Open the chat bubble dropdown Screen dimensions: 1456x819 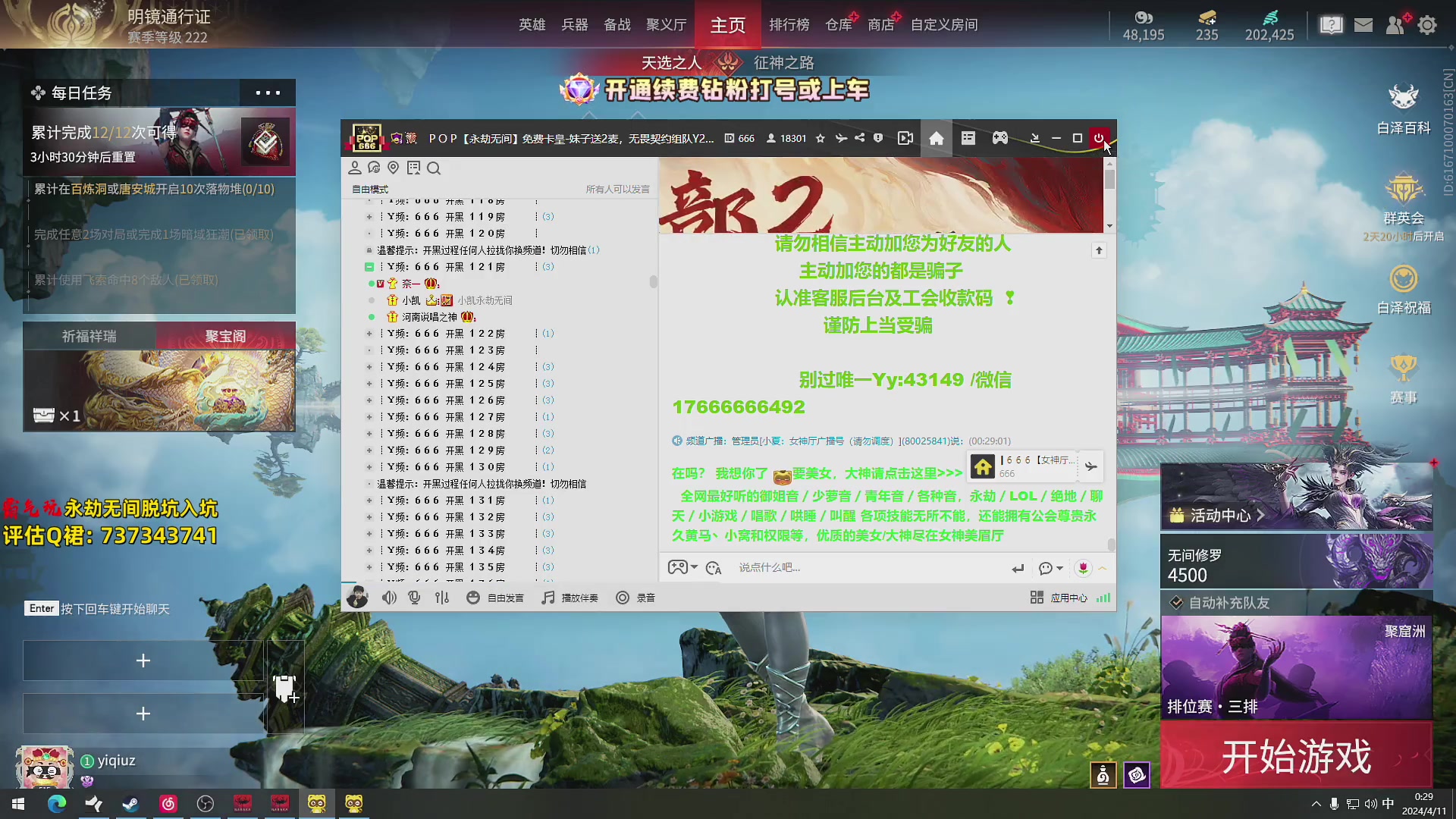[1051, 568]
